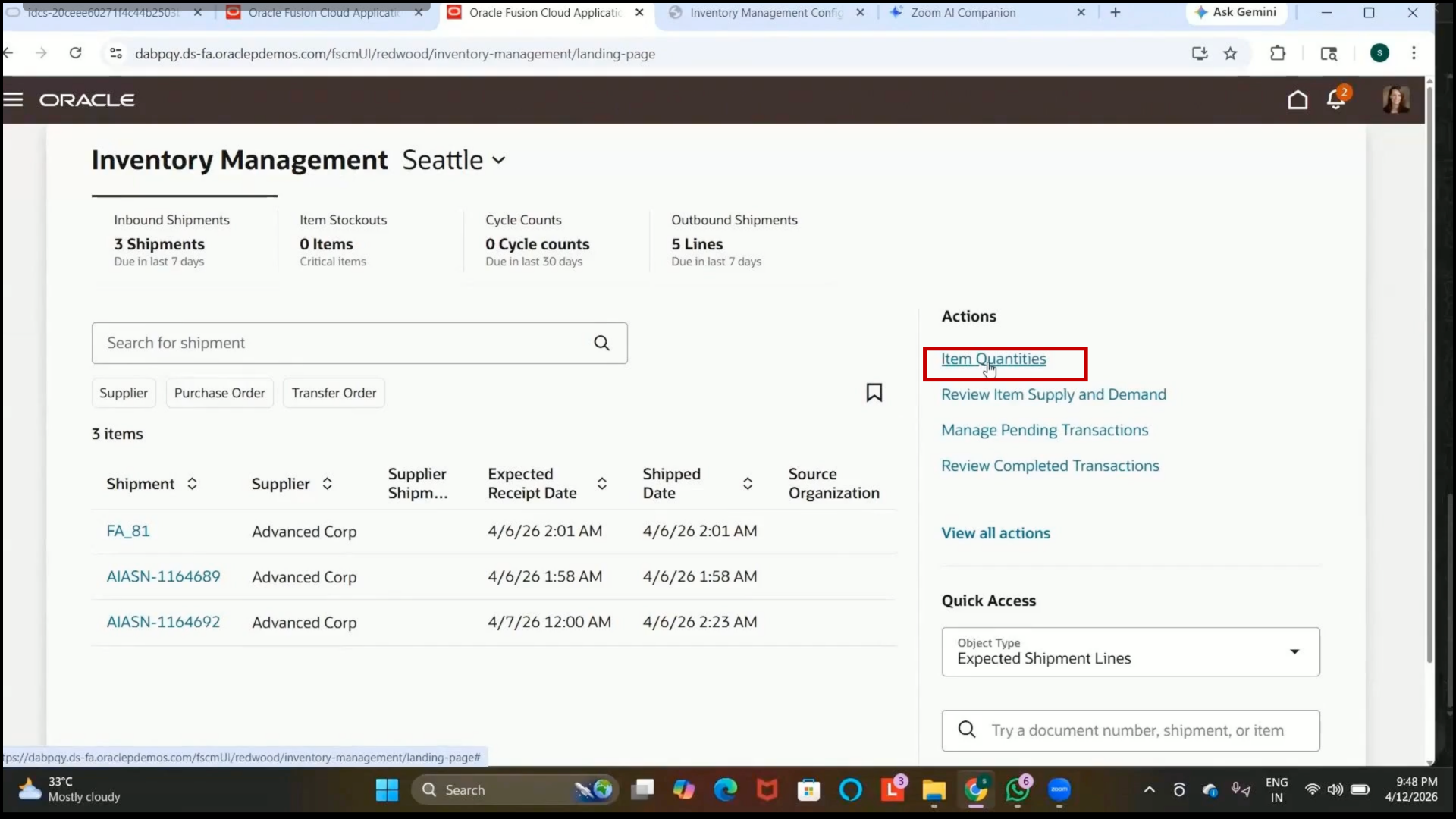The width and height of the screenshot is (1456, 819).
Task: Click the browser address bar URL
Action: [395, 54]
